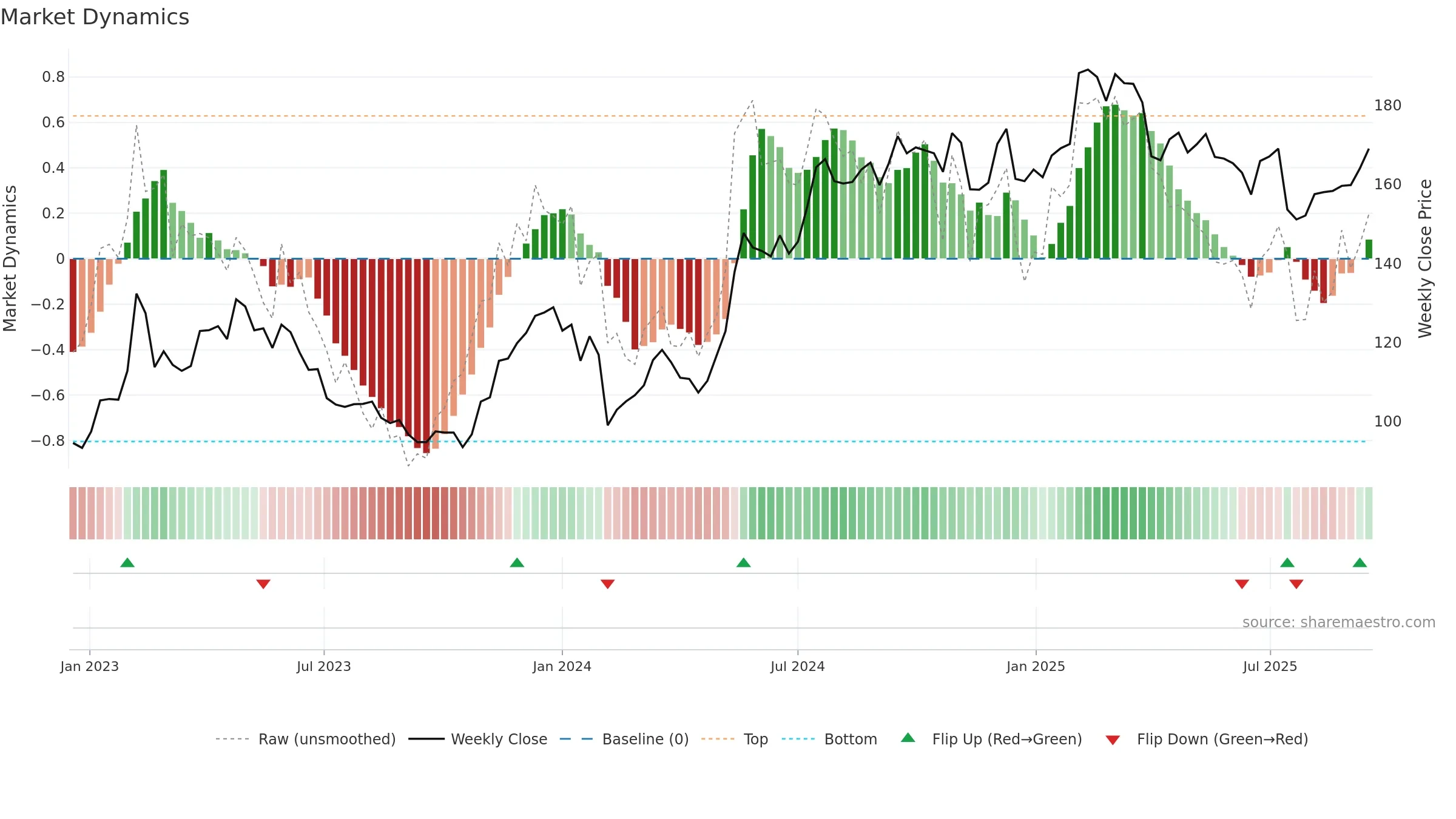
Task: Toggle the Weekly Close legend entry
Action: coord(478,739)
